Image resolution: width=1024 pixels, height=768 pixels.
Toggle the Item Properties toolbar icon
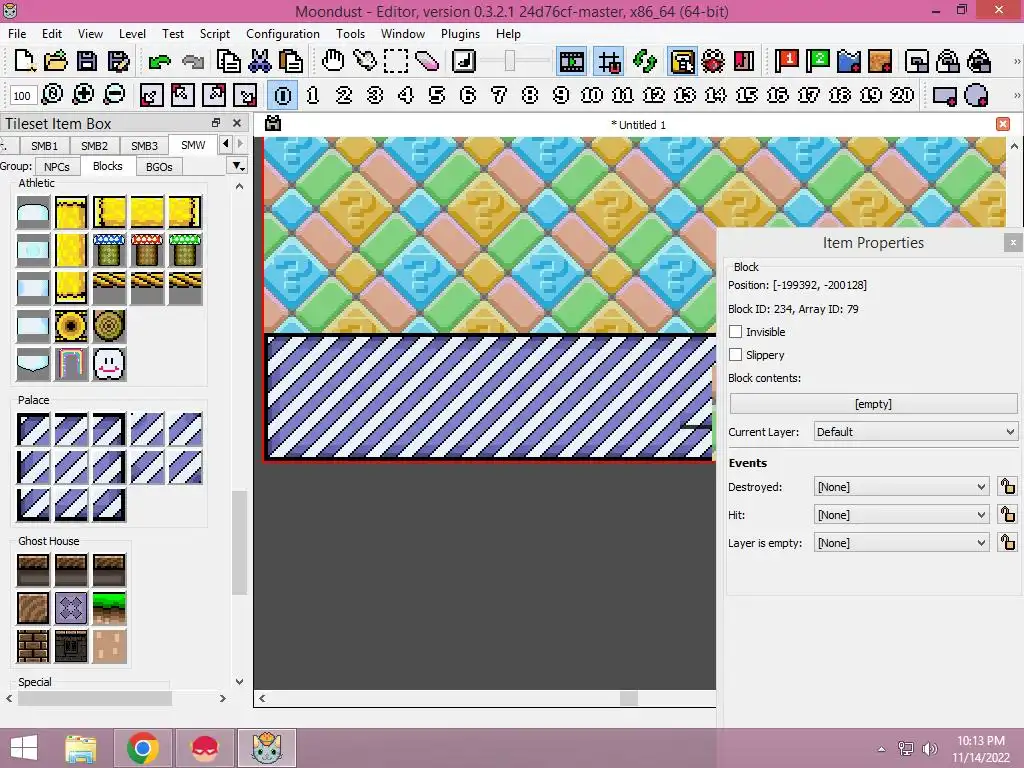click(x=682, y=61)
